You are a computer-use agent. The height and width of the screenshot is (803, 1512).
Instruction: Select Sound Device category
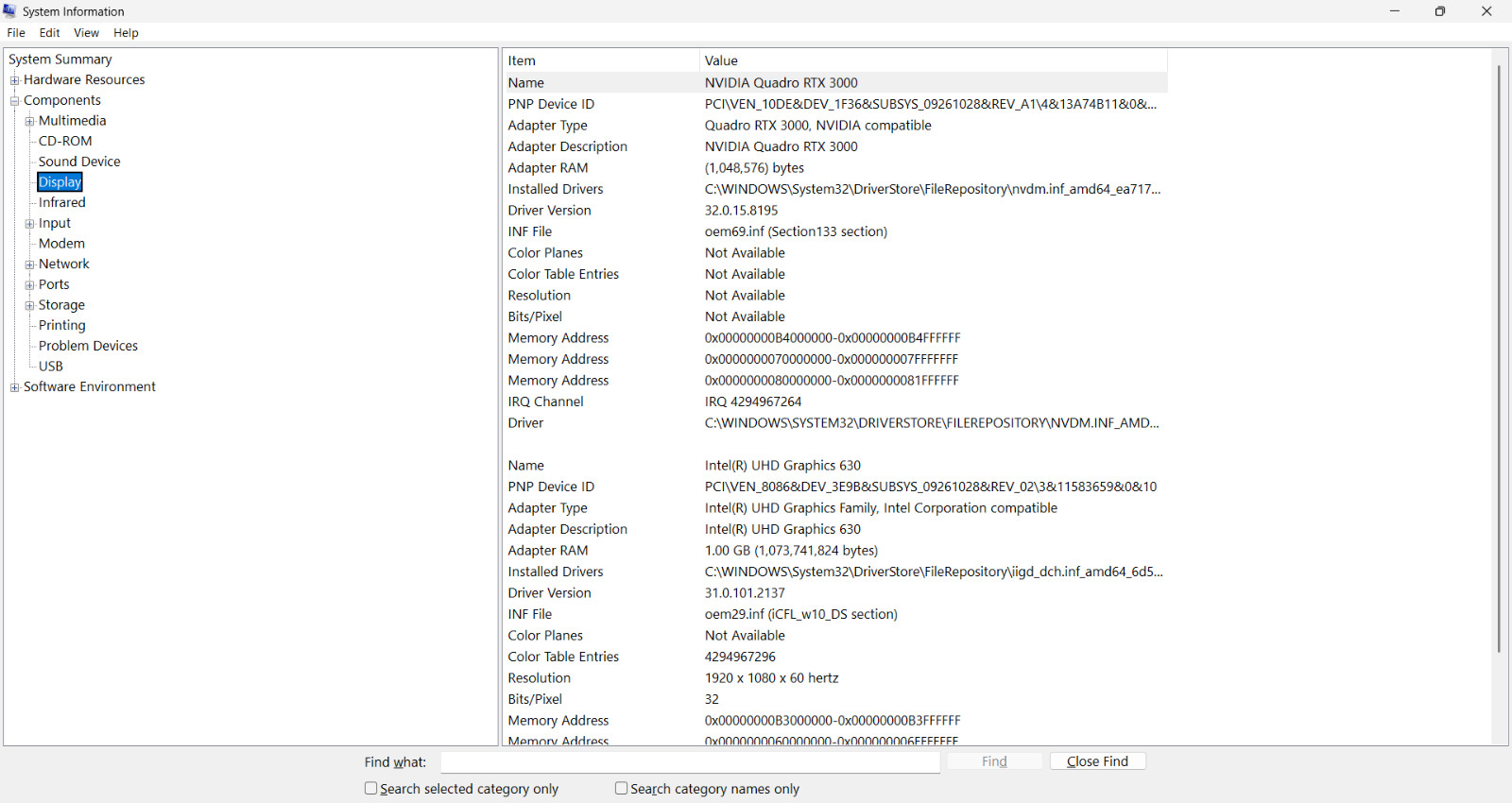pos(79,162)
